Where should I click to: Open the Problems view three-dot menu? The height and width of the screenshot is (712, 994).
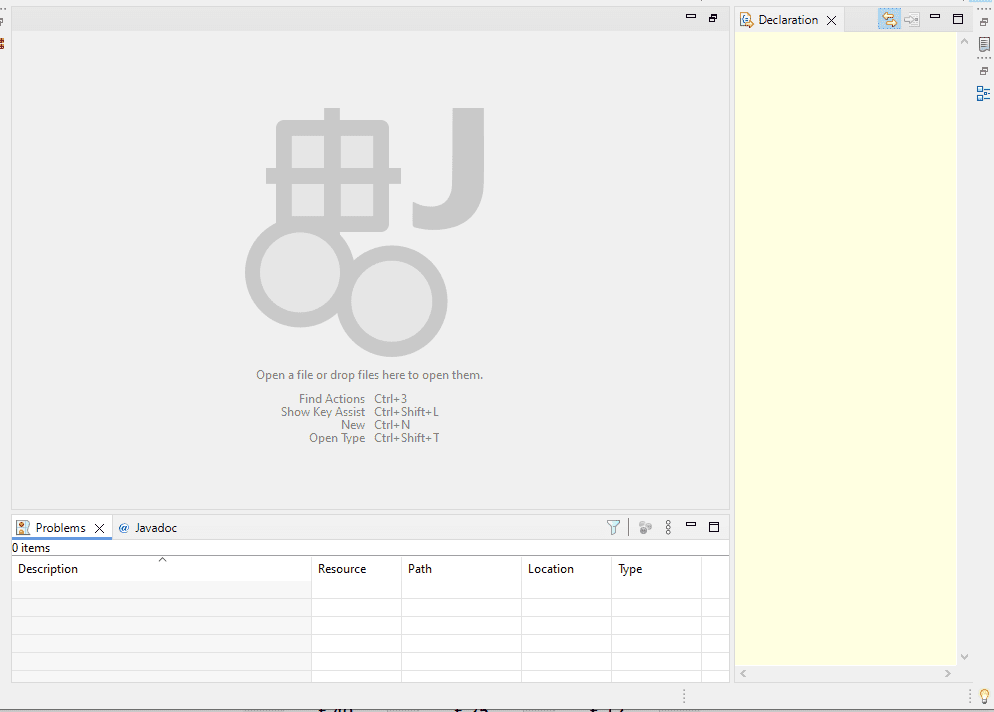(668, 528)
